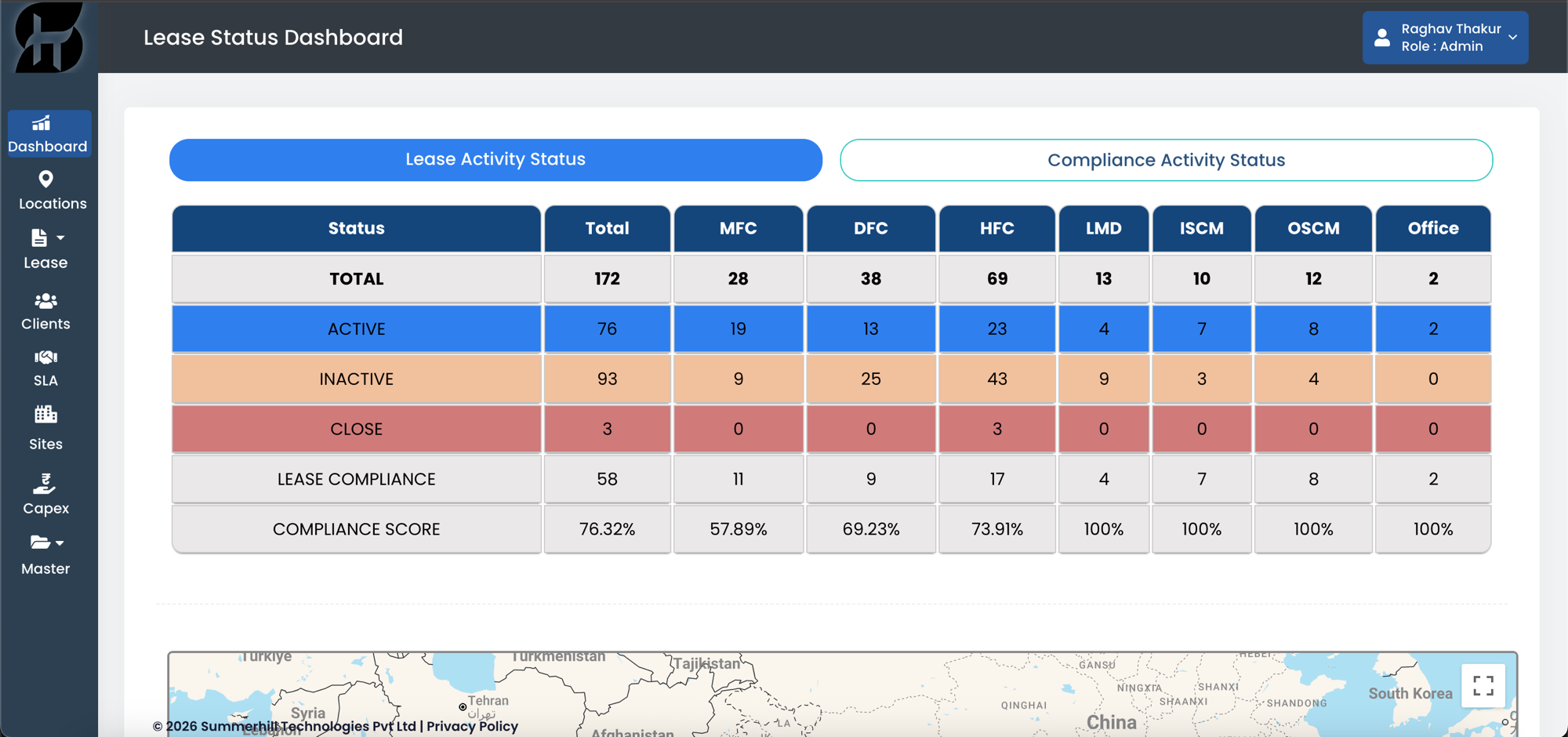Click the ACTIVE Total count 76
Screen dimensions: 1568x737
[x=607, y=329]
